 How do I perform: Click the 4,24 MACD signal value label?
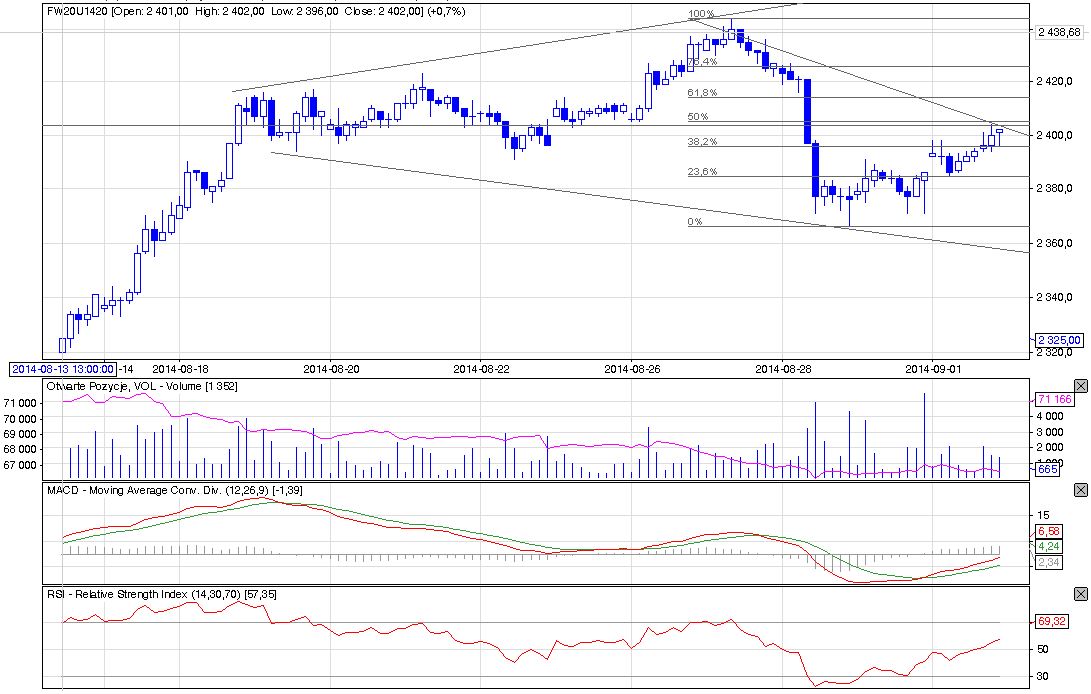coord(1048,546)
